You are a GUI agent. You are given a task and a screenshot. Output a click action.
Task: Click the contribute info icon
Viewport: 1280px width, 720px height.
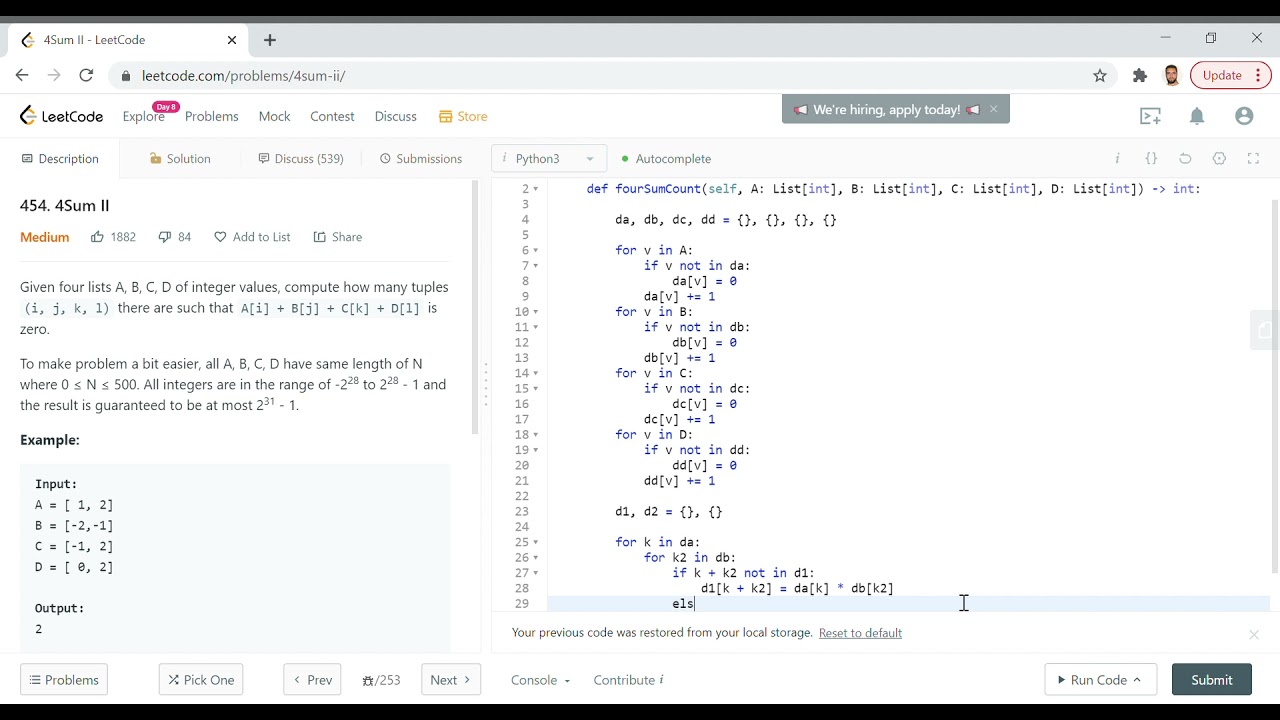tap(661, 680)
